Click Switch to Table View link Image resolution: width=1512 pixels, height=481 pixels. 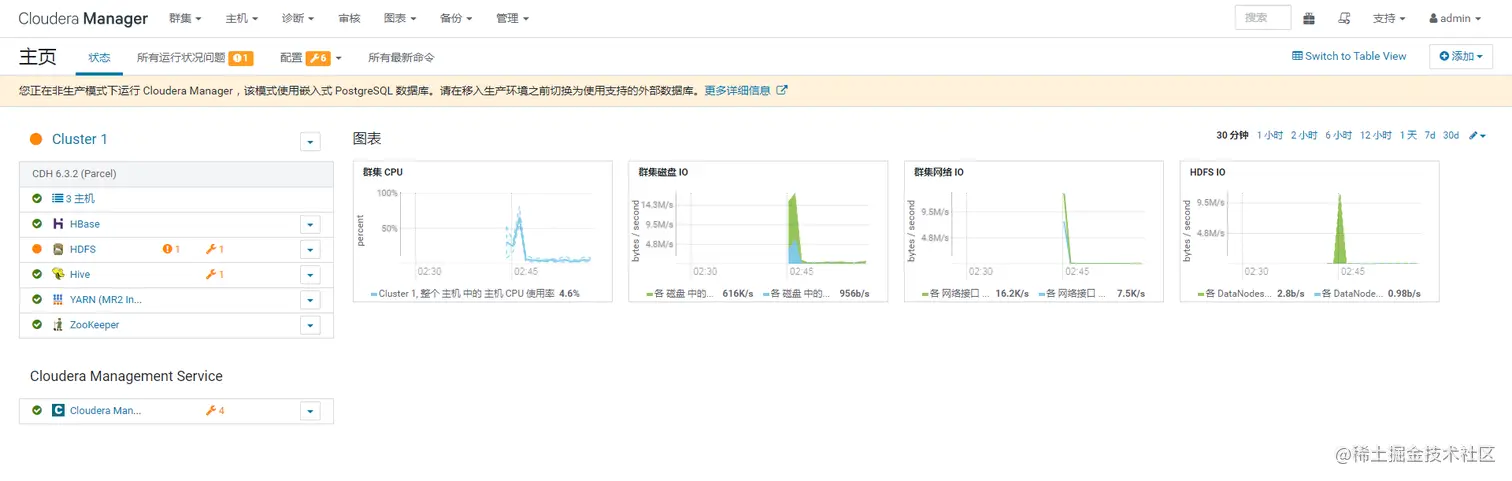pyautogui.click(x=1349, y=56)
